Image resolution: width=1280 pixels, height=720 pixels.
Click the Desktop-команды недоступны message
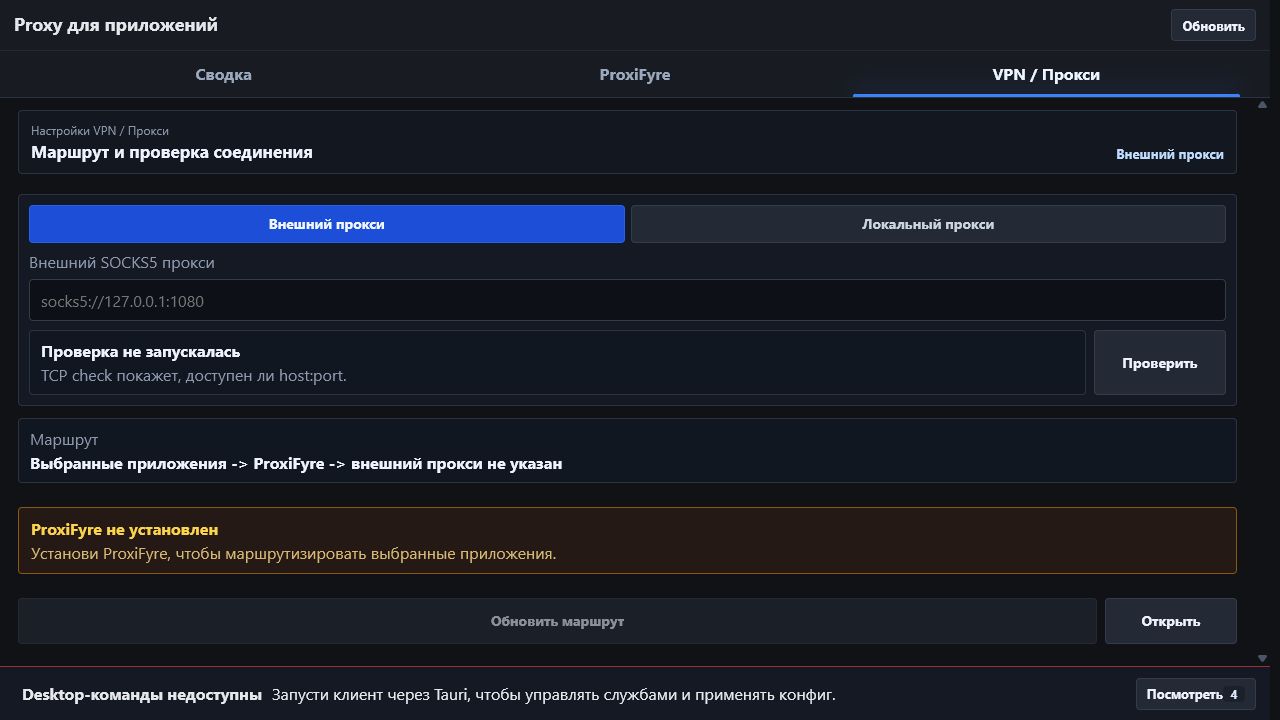click(x=142, y=695)
